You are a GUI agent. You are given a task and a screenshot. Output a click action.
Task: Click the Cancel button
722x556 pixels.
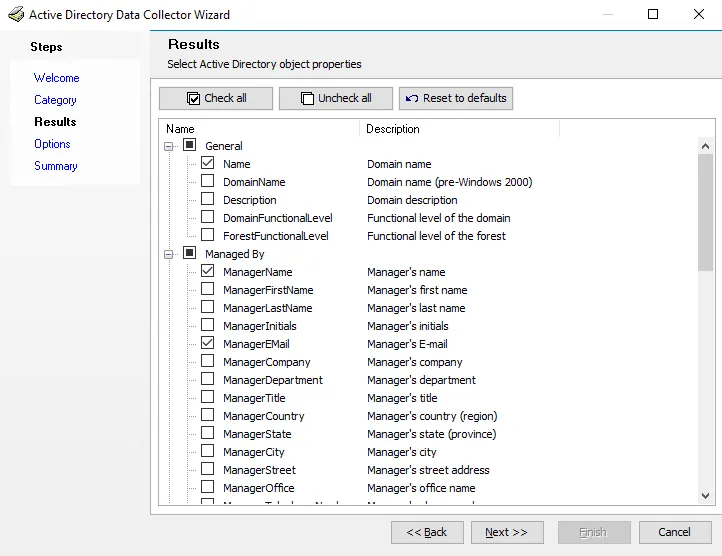pos(675,533)
